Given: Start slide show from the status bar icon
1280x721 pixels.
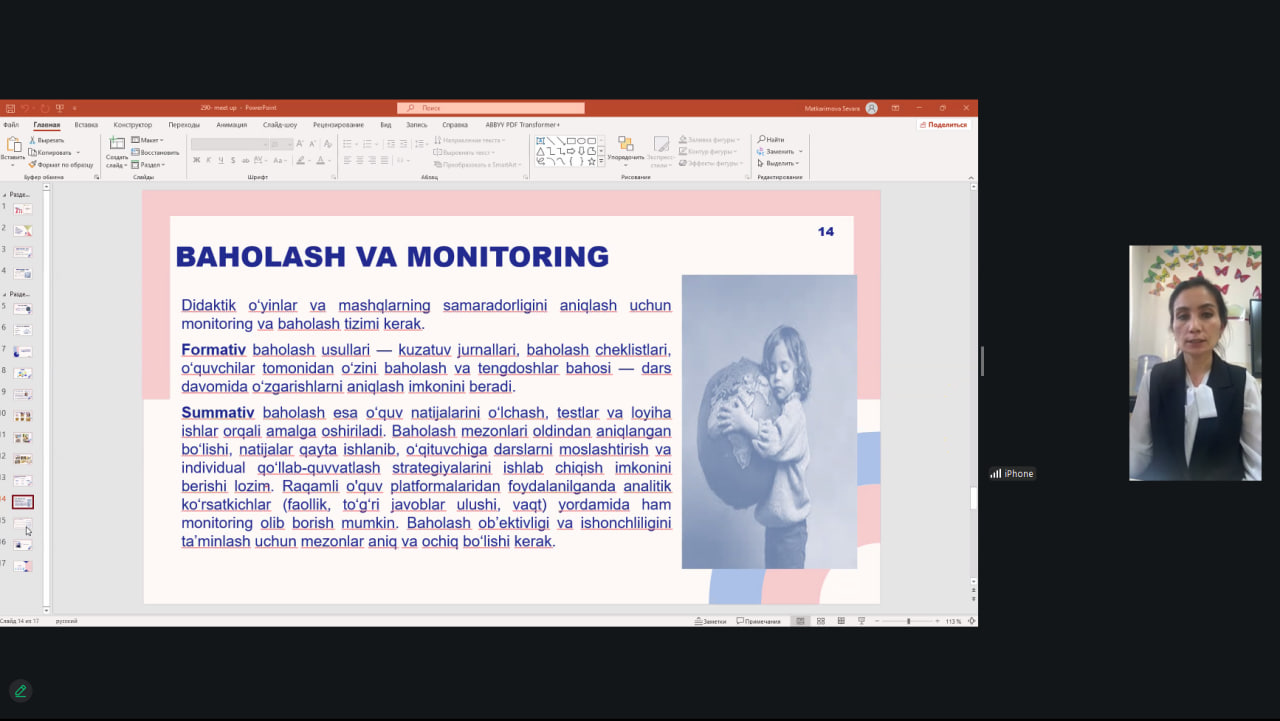Looking at the screenshot, I should coord(861,621).
